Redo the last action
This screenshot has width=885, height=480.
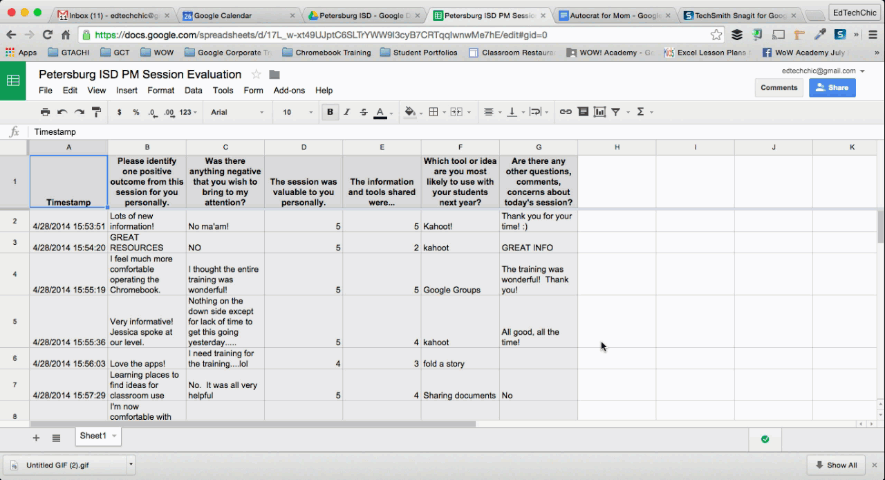point(80,112)
